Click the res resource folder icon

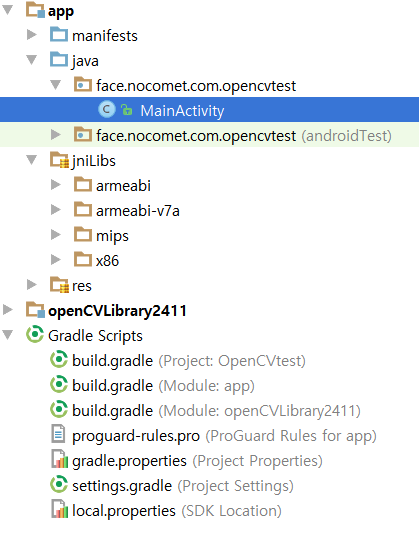pyautogui.click(x=59, y=284)
